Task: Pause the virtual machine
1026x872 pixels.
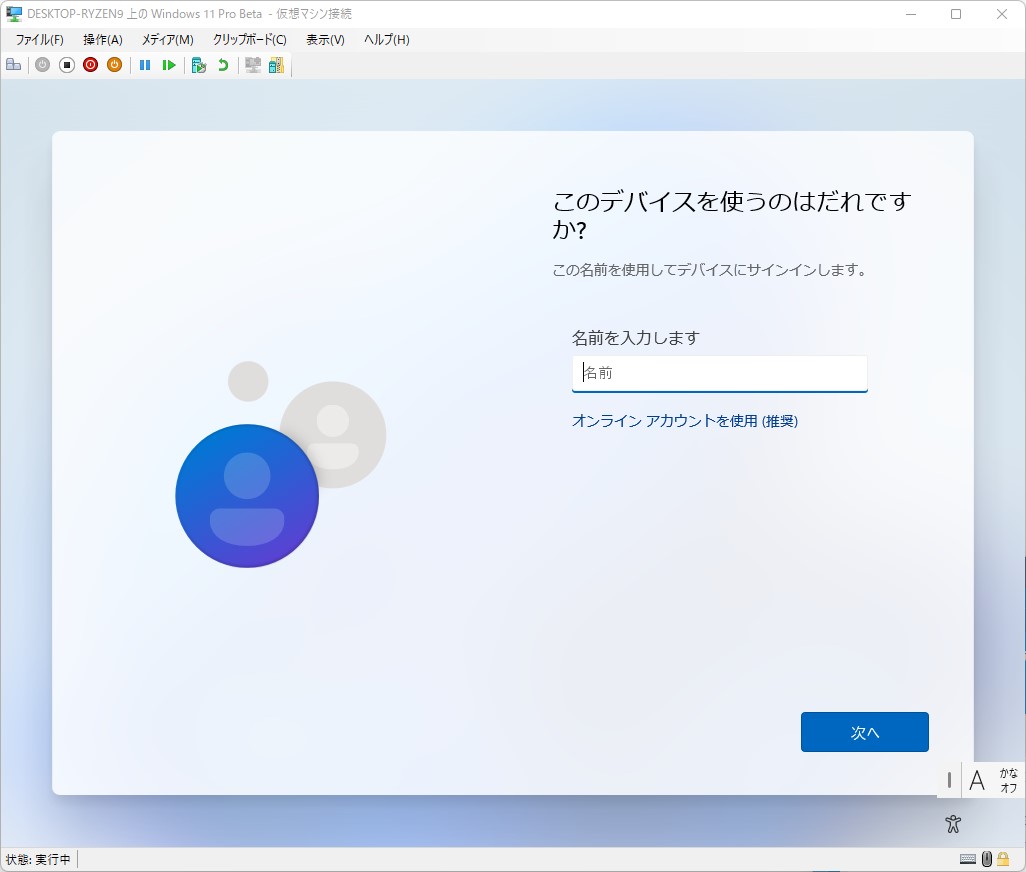Action: [x=145, y=64]
